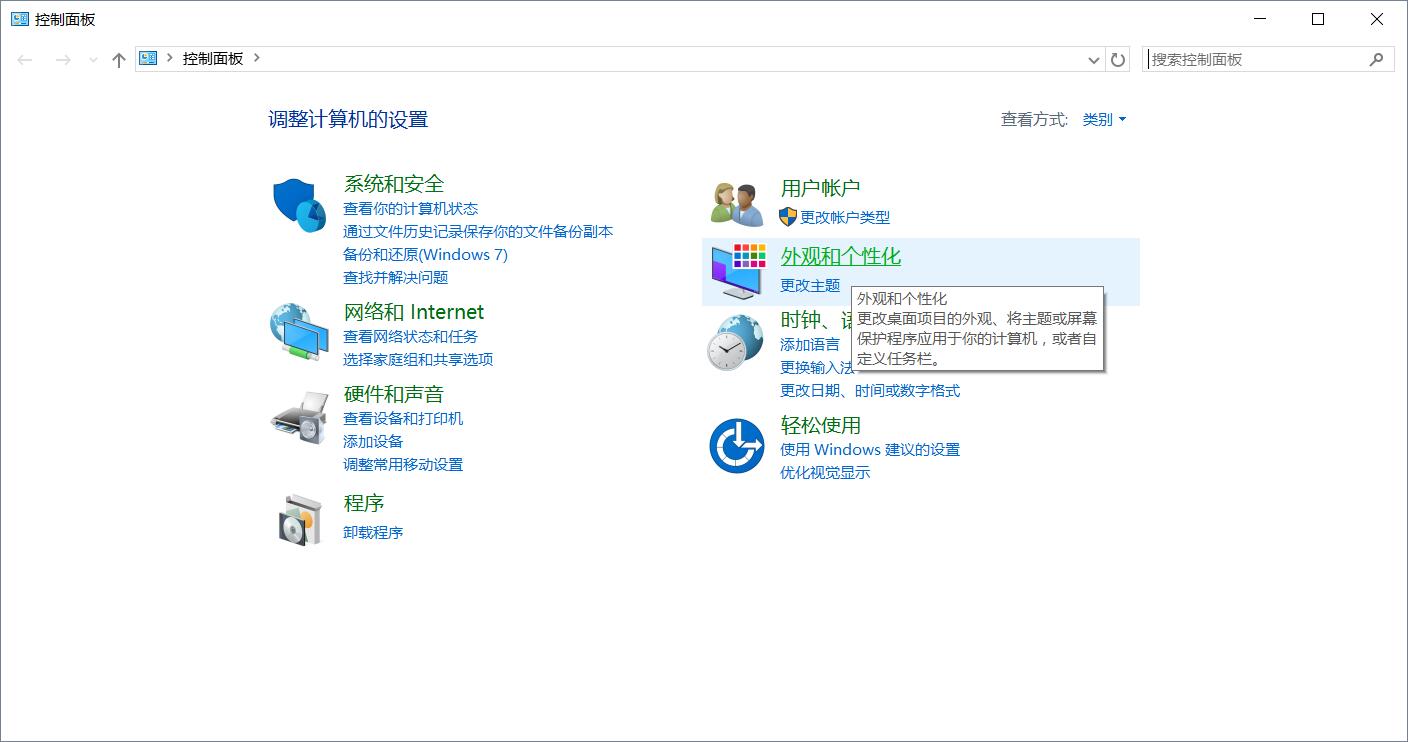Click the 添加设备 link
The width and height of the screenshot is (1408, 742).
(373, 441)
